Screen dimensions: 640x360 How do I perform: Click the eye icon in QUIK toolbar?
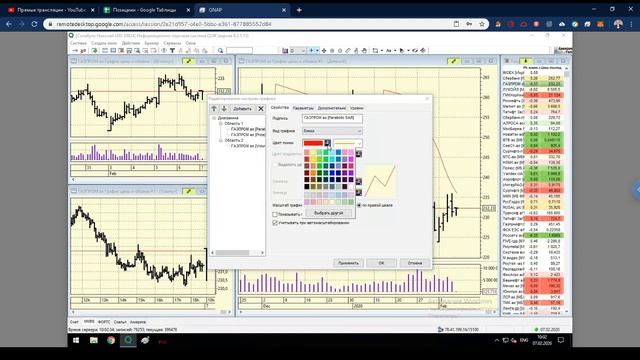(164, 51)
